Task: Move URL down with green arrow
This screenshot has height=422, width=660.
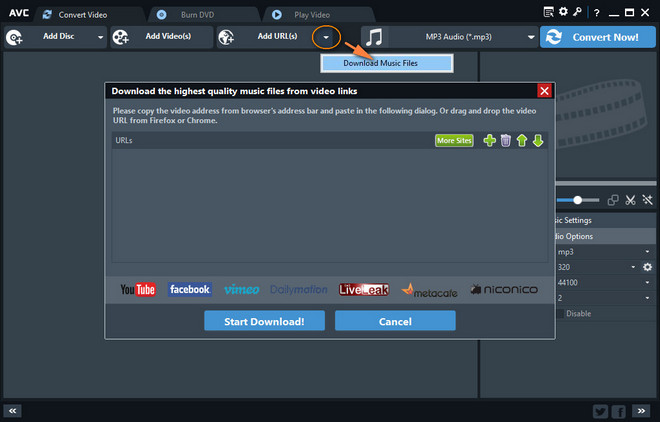Action: (x=538, y=141)
